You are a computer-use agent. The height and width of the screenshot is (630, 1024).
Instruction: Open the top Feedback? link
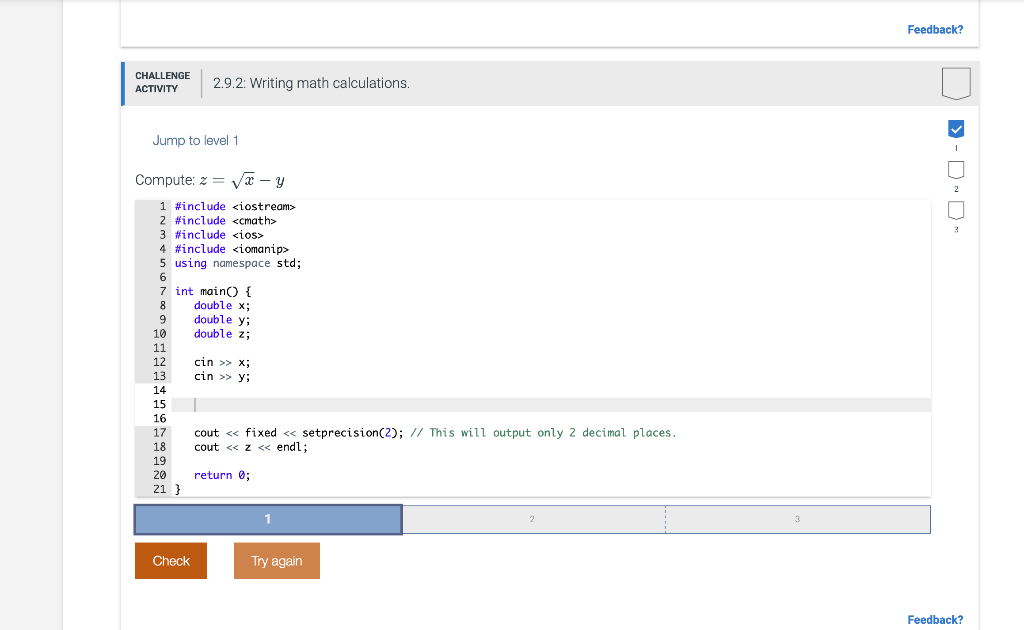tap(935, 29)
